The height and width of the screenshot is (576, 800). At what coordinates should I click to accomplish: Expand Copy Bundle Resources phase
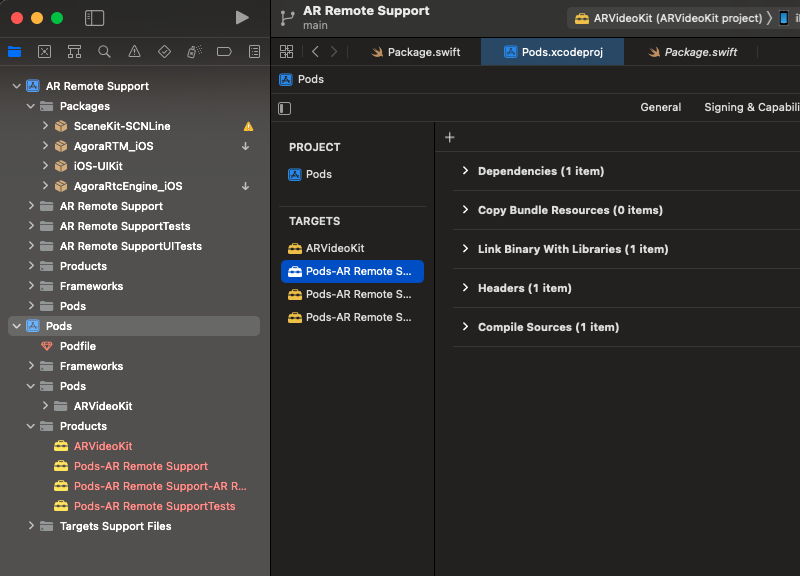tap(465, 210)
